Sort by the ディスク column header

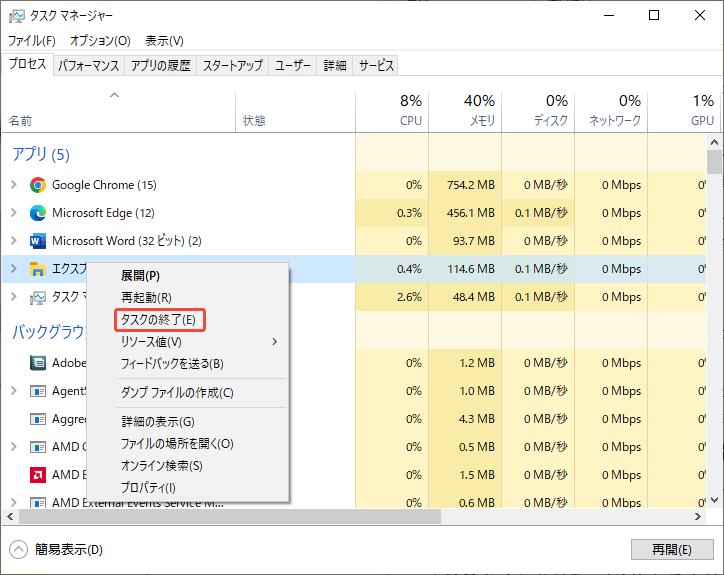(x=538, y=111)
